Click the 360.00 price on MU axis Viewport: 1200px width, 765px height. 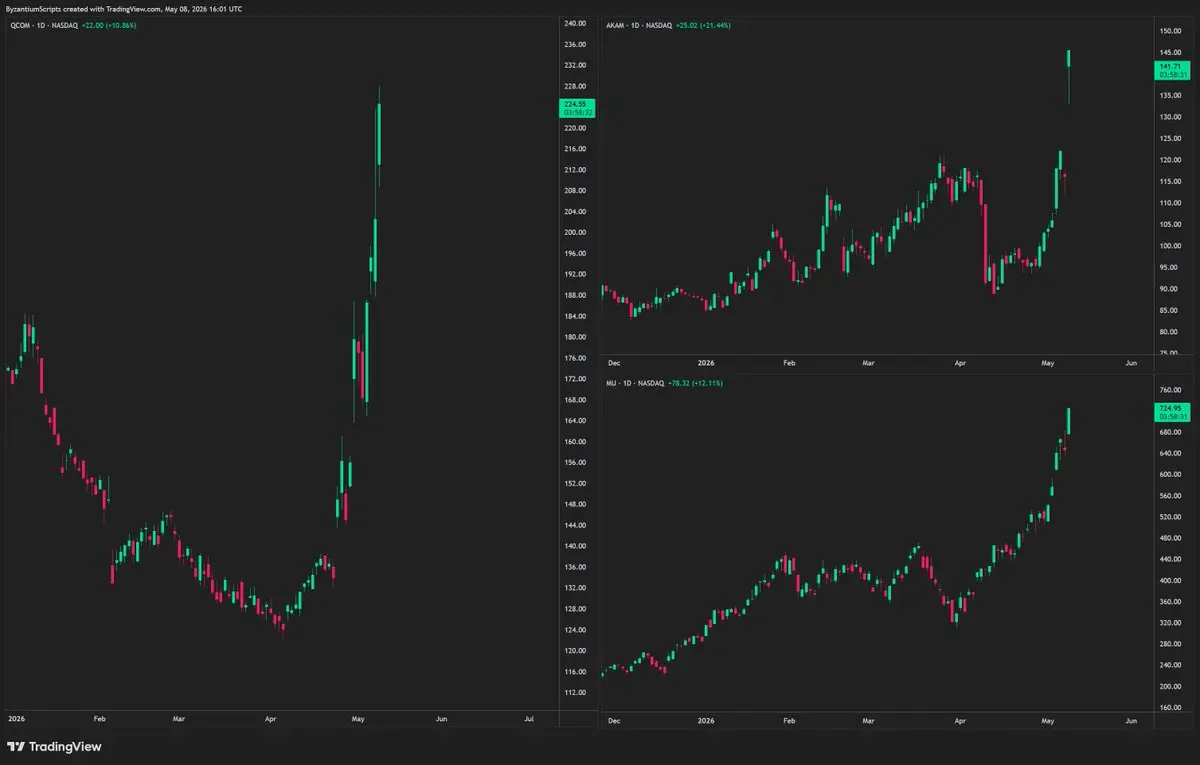(x=1169, y=601)
